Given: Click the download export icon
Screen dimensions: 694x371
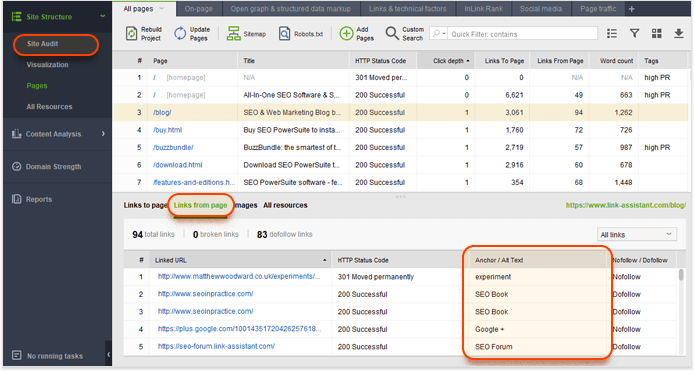Looking at the screenshot, I should (x=679, y=34).
